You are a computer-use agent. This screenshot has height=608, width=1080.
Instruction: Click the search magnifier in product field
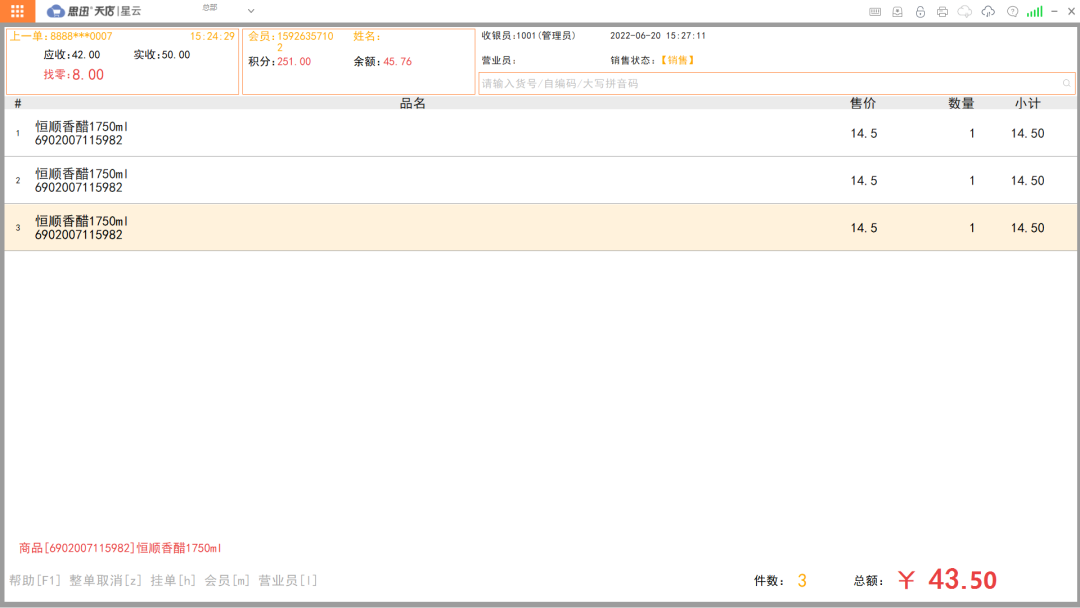pyautogui.click(x=1066, y=84)
